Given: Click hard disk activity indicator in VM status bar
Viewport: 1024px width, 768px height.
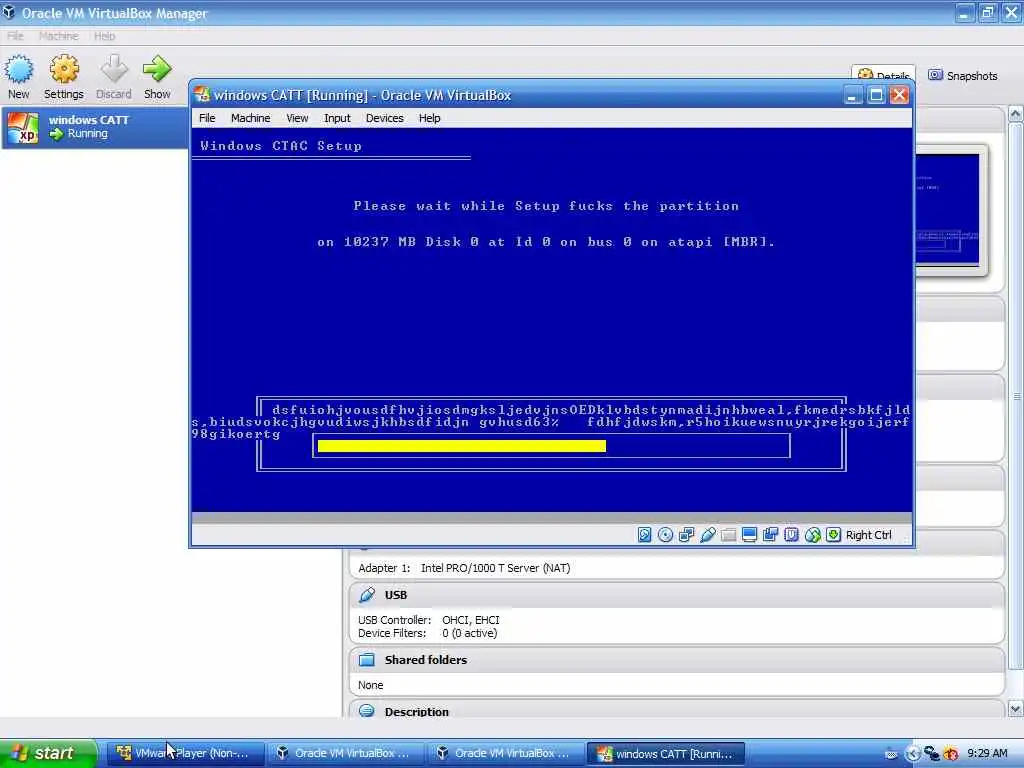Looking at the screenshot, I should [645, 535].
